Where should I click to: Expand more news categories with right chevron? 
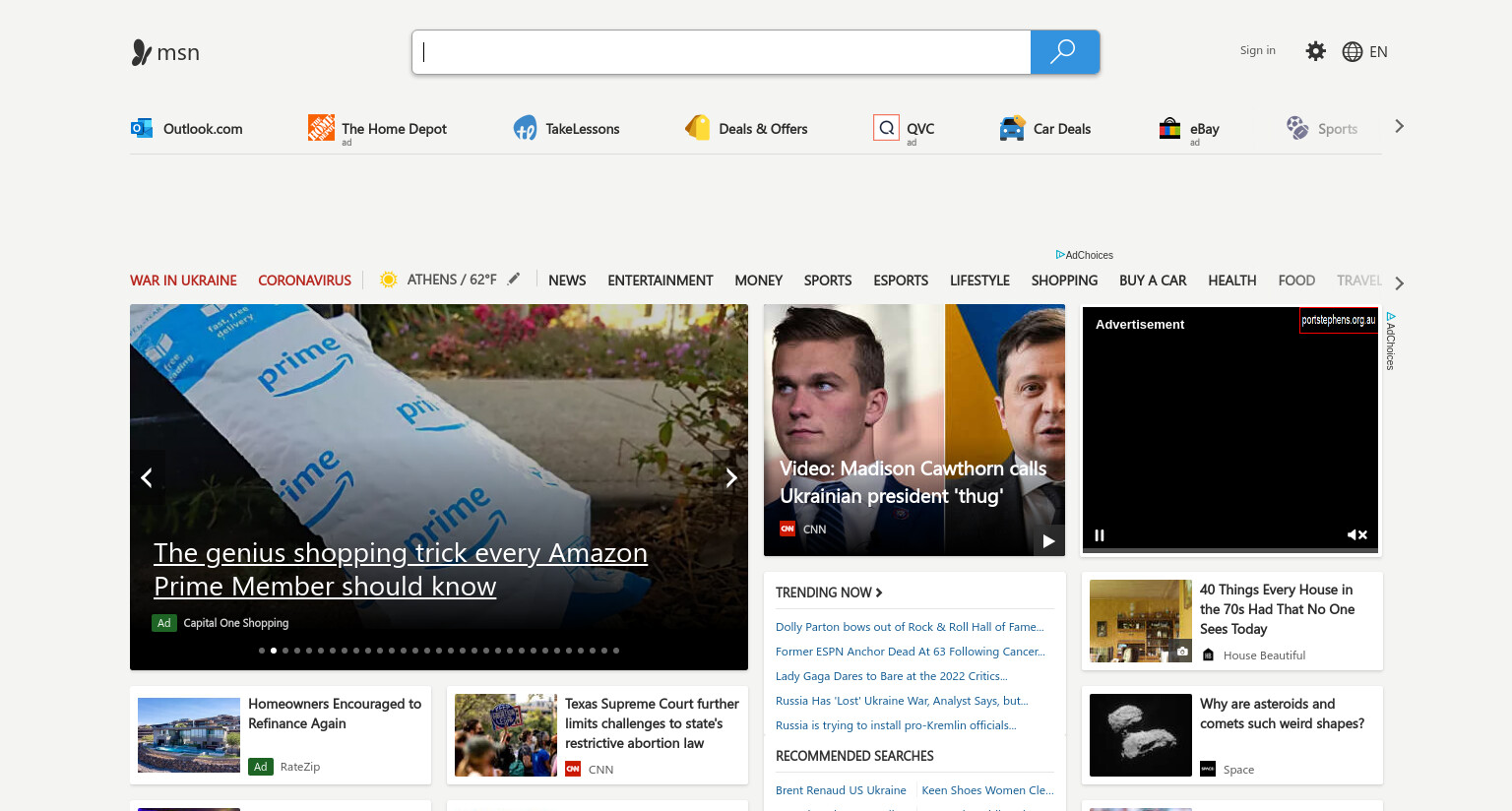(1399, 283)
